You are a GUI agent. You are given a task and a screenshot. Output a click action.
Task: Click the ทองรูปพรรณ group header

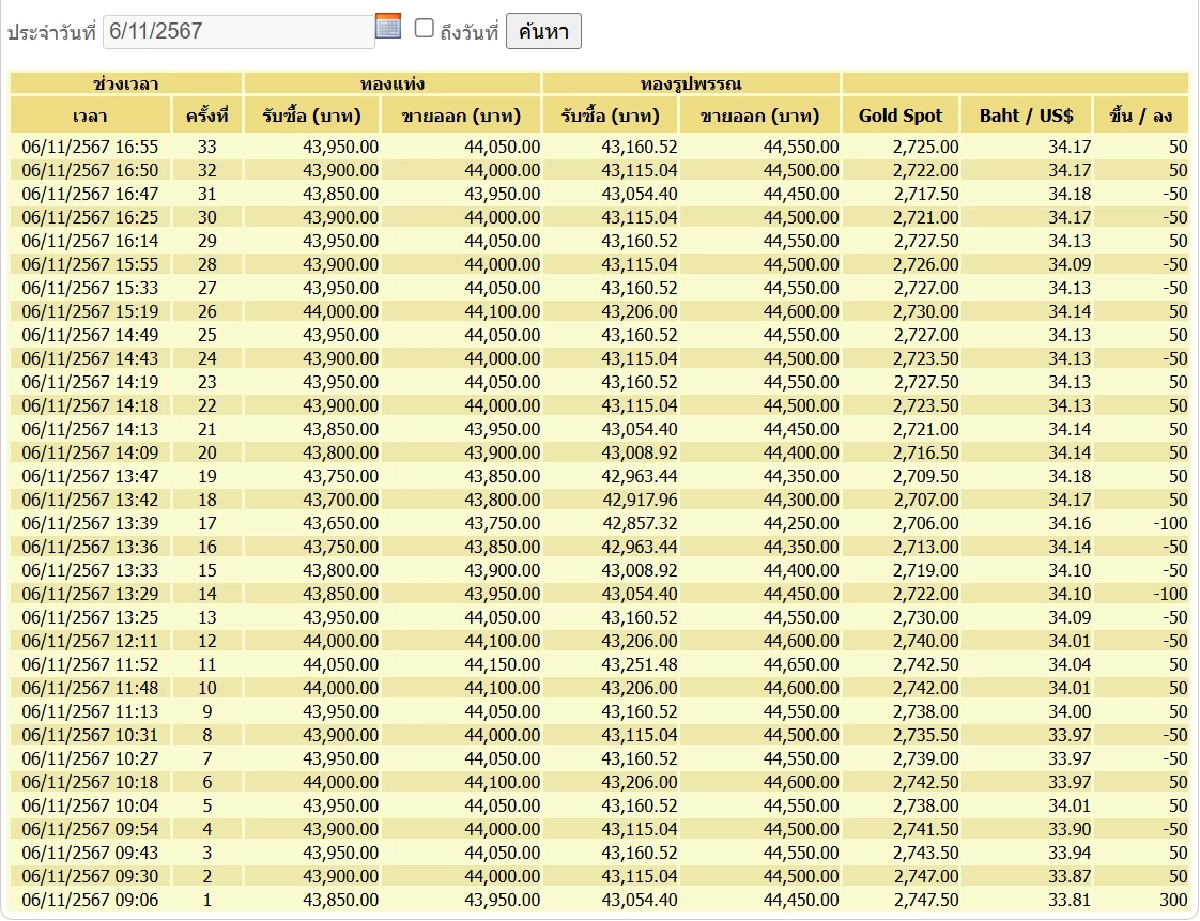click(x=692, y=84)
